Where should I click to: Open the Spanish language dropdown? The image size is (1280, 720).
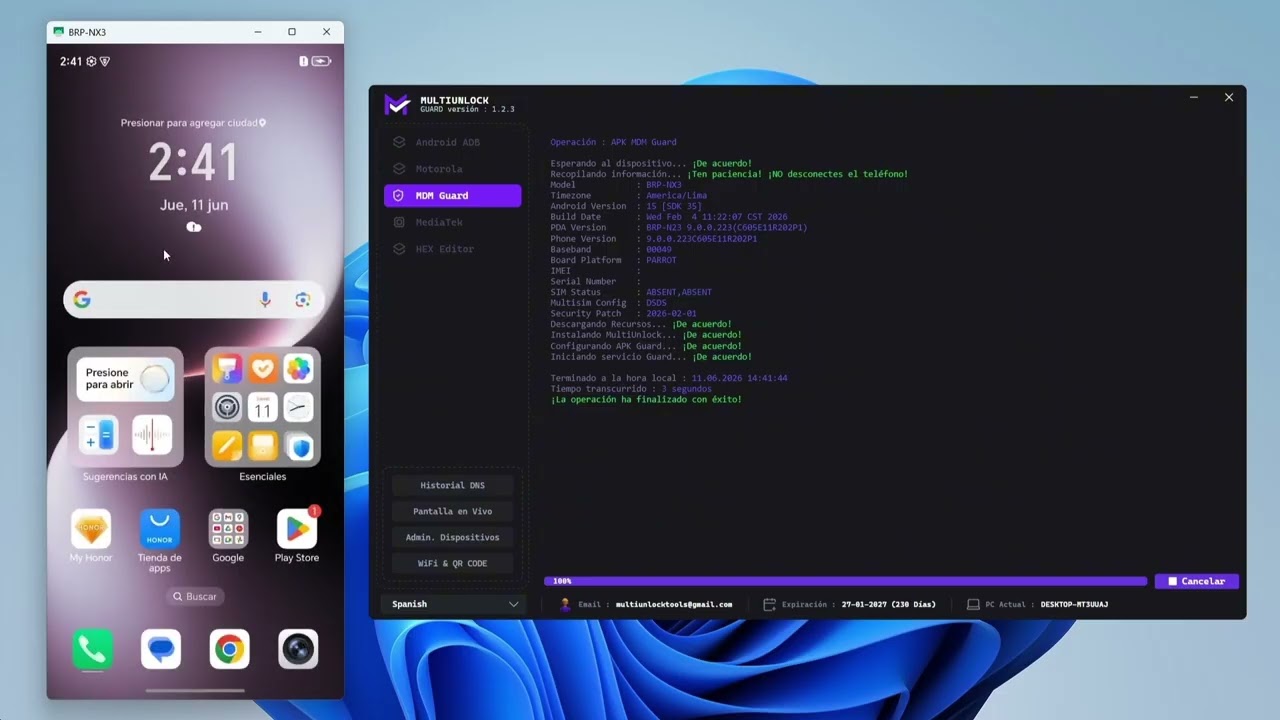[x=453, y=604]
